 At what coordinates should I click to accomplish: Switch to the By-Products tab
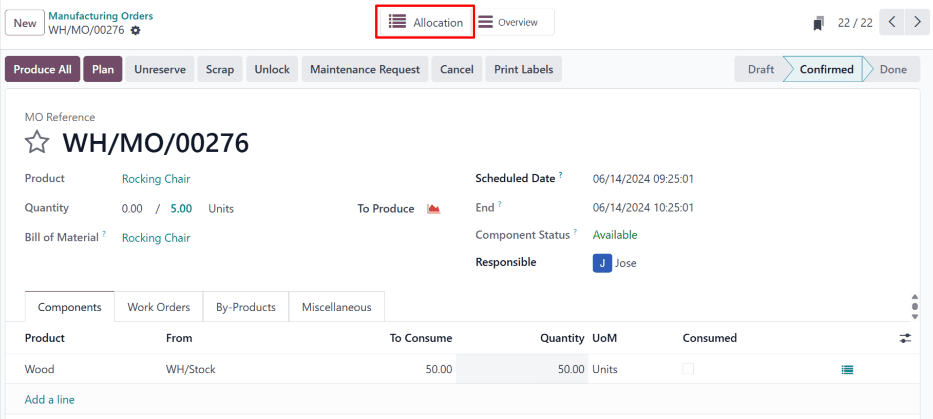pos(245,307)
